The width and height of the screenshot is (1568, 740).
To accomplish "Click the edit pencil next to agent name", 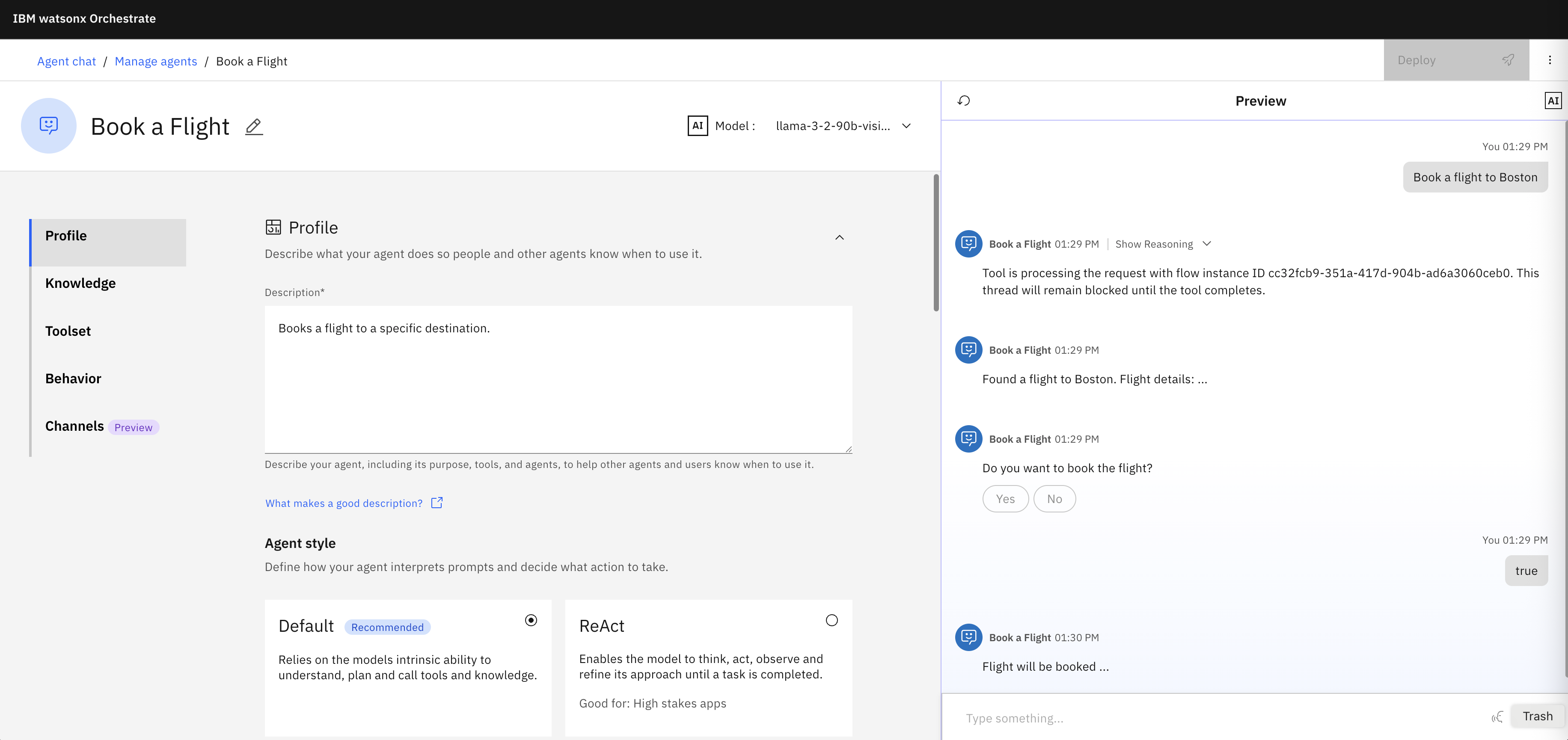I will (254, 127).
